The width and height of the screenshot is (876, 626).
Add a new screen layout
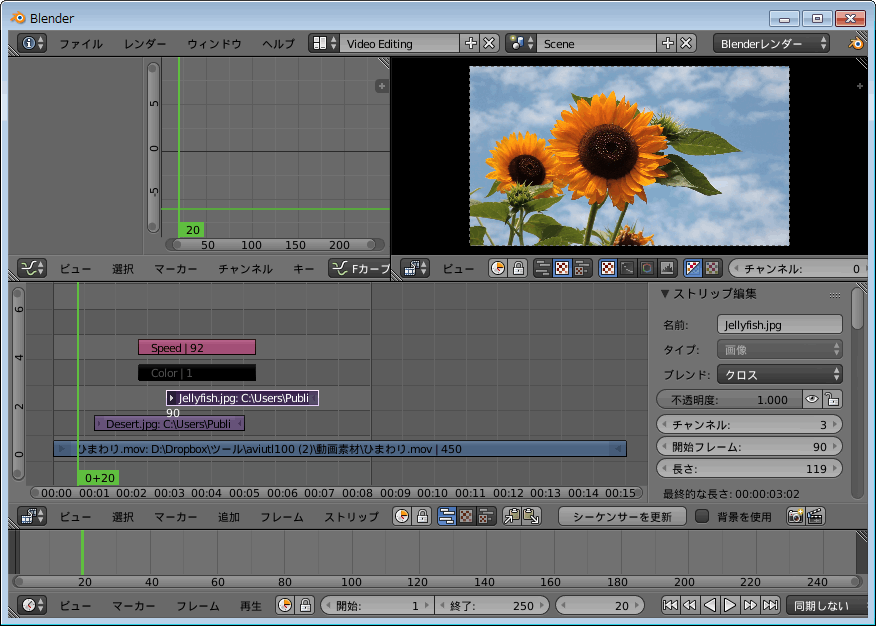coord(470,44)
